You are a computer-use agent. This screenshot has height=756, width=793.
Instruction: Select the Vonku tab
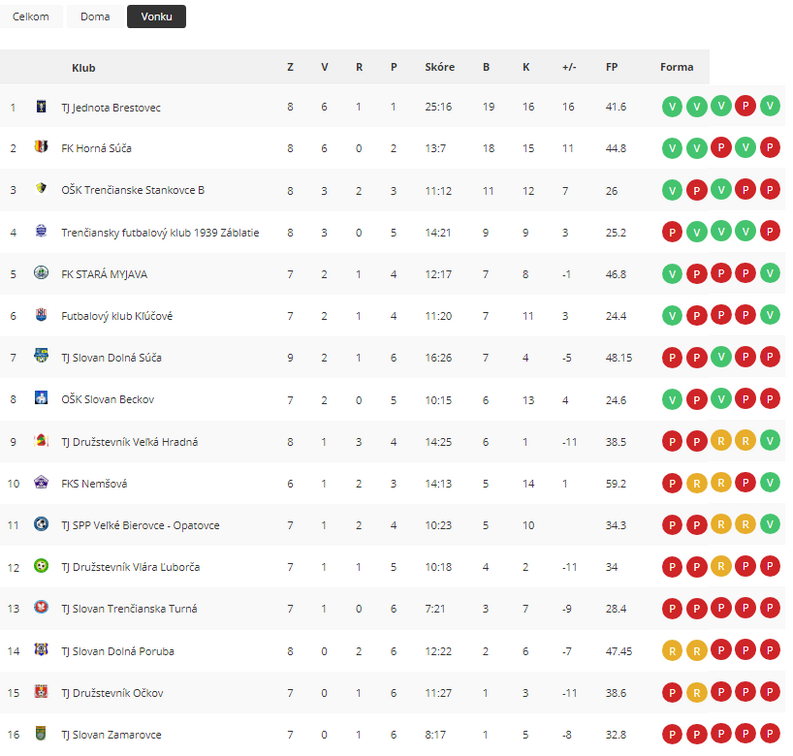point(156,17)
